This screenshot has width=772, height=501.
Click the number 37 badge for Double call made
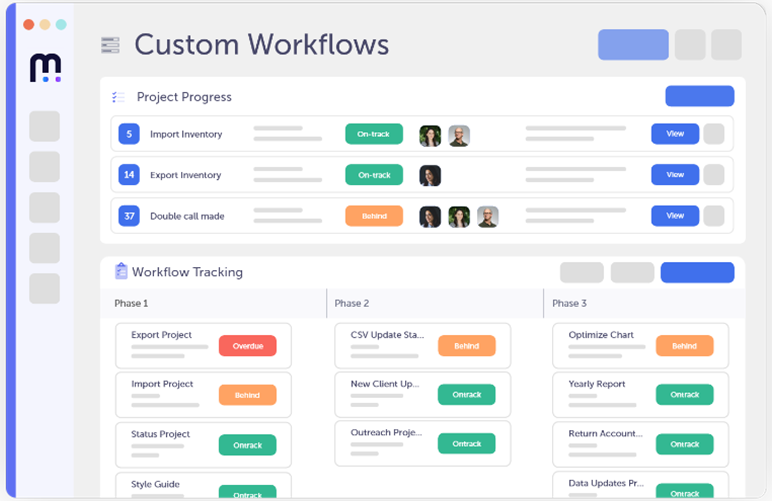point(128,216)
